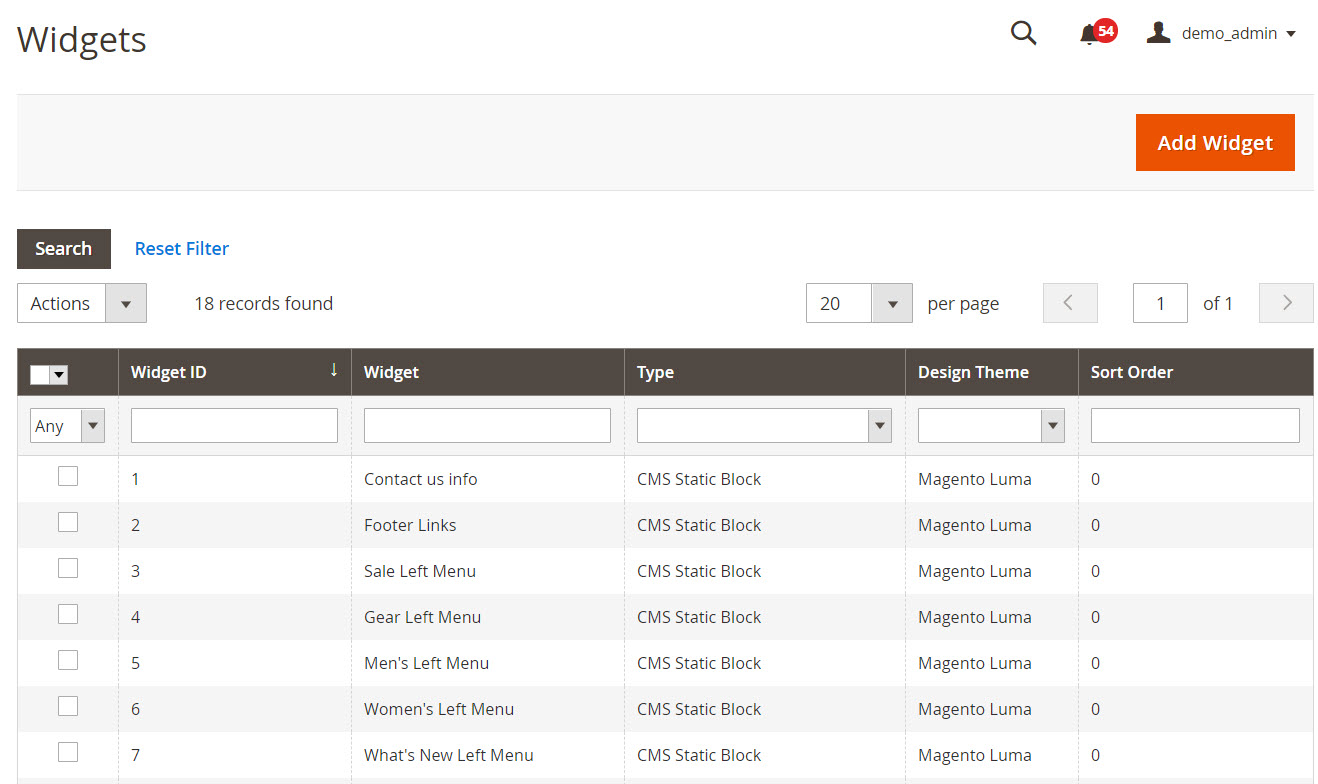Go to previous page arrow

tap(1070, 303)
